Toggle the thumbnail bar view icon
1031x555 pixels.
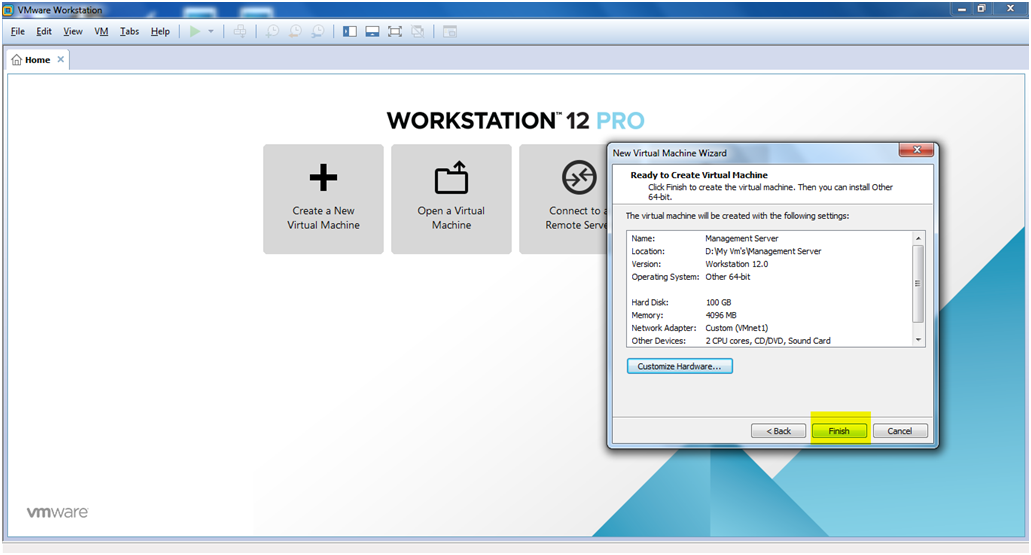point(372,32)
